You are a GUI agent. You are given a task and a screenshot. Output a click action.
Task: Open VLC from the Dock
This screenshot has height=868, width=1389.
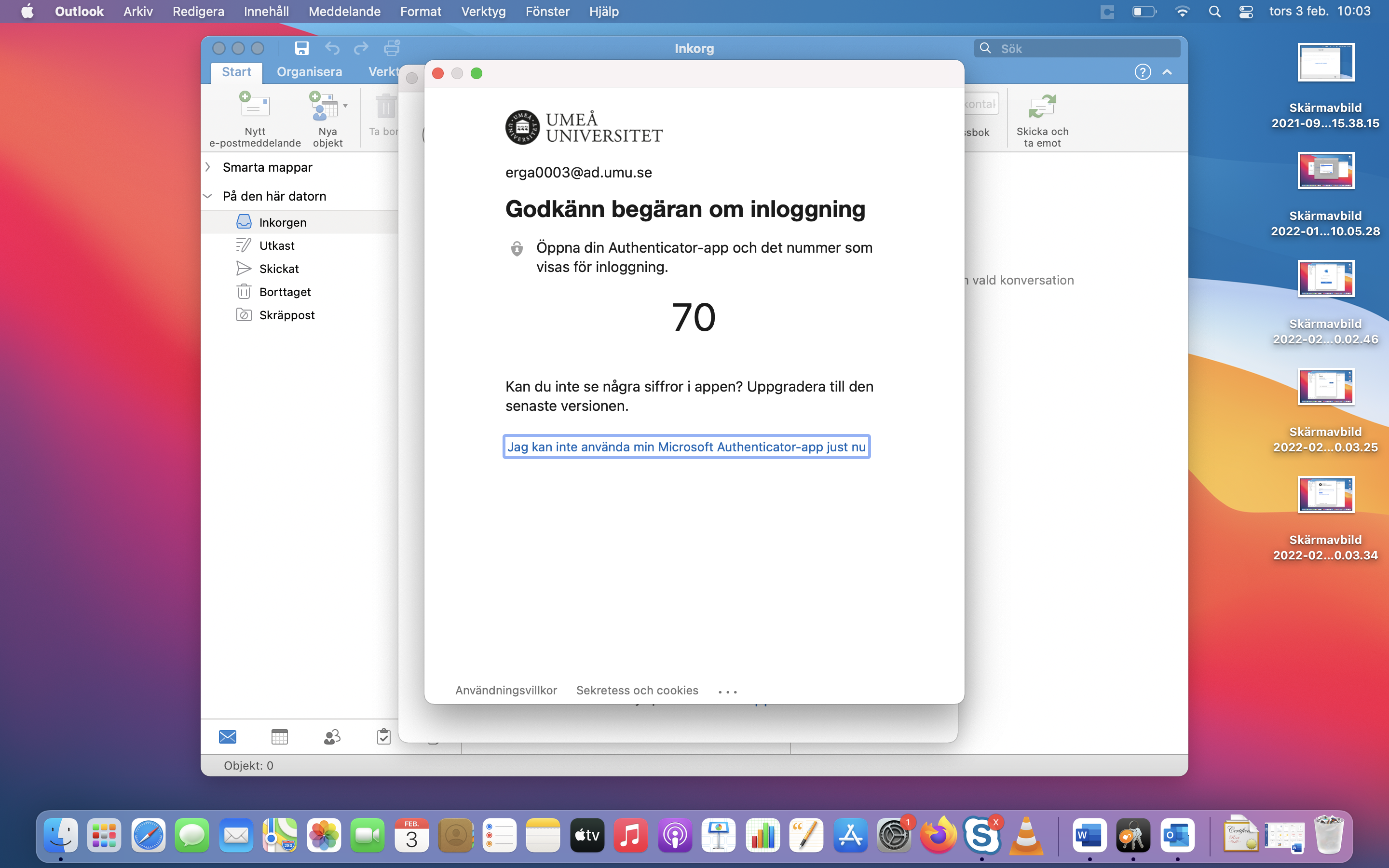click(1026, 835)
